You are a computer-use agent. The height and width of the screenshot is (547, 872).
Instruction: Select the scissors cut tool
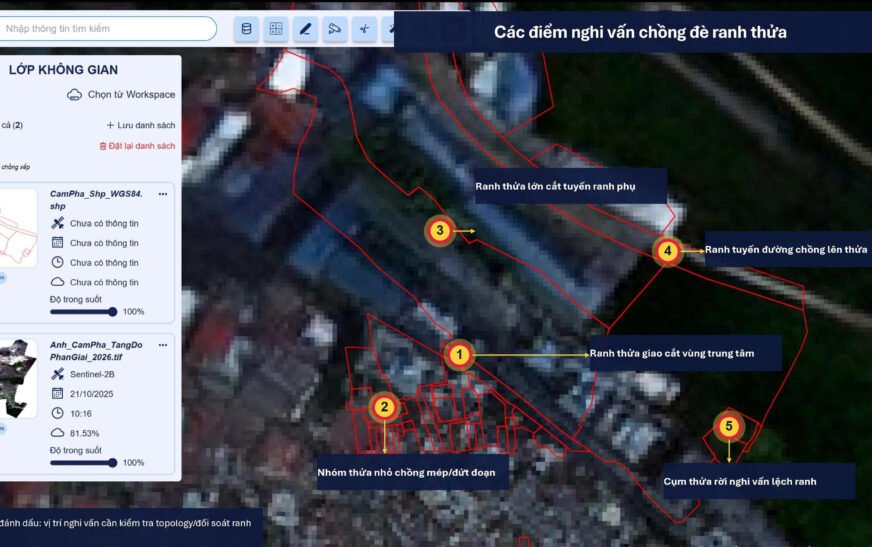point(364,29)
